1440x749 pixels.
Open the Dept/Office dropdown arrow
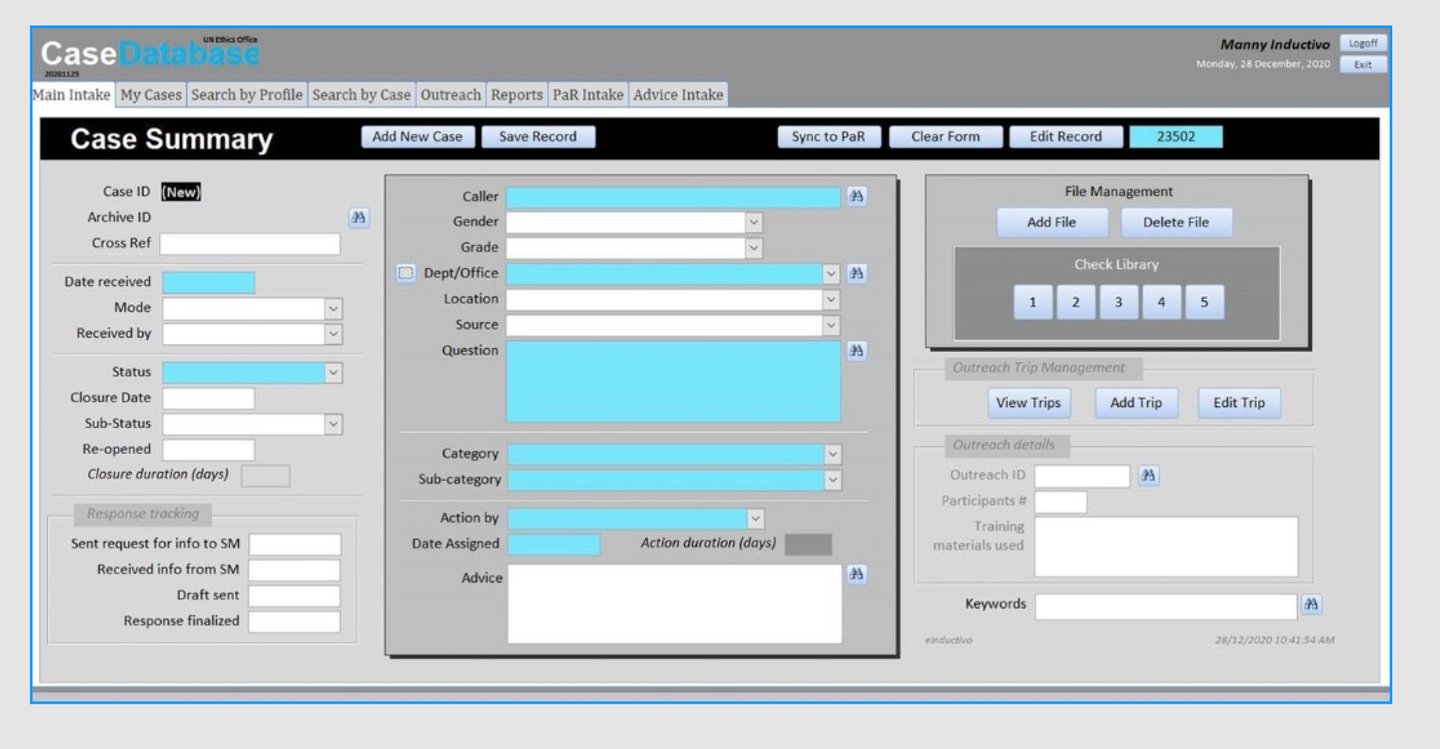click(831, 273)
